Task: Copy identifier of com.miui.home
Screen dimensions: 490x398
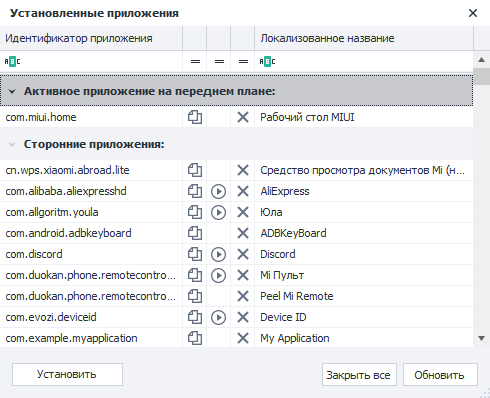Action: point(195,117)
